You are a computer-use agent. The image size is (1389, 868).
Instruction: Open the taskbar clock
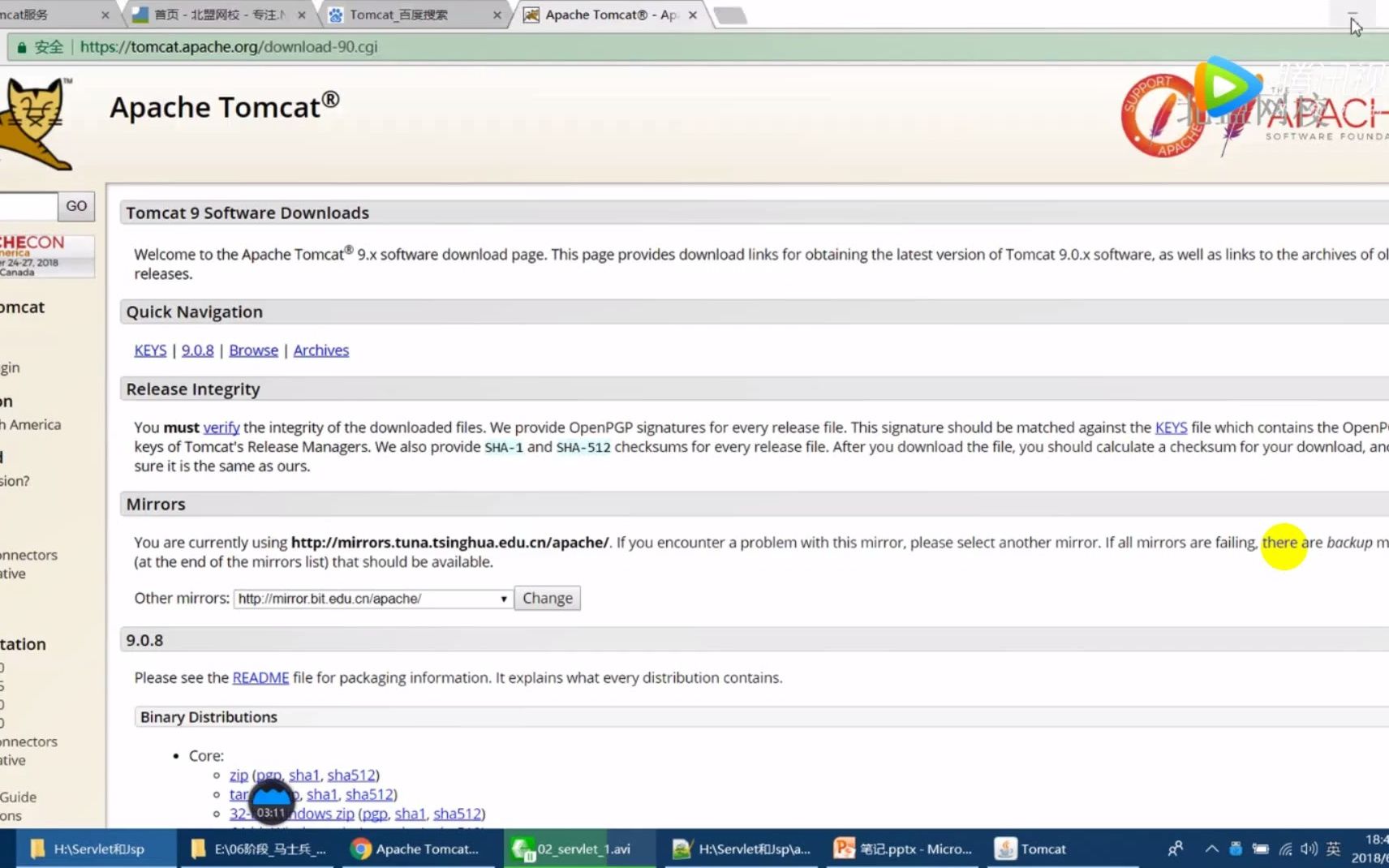[1370, 849]
